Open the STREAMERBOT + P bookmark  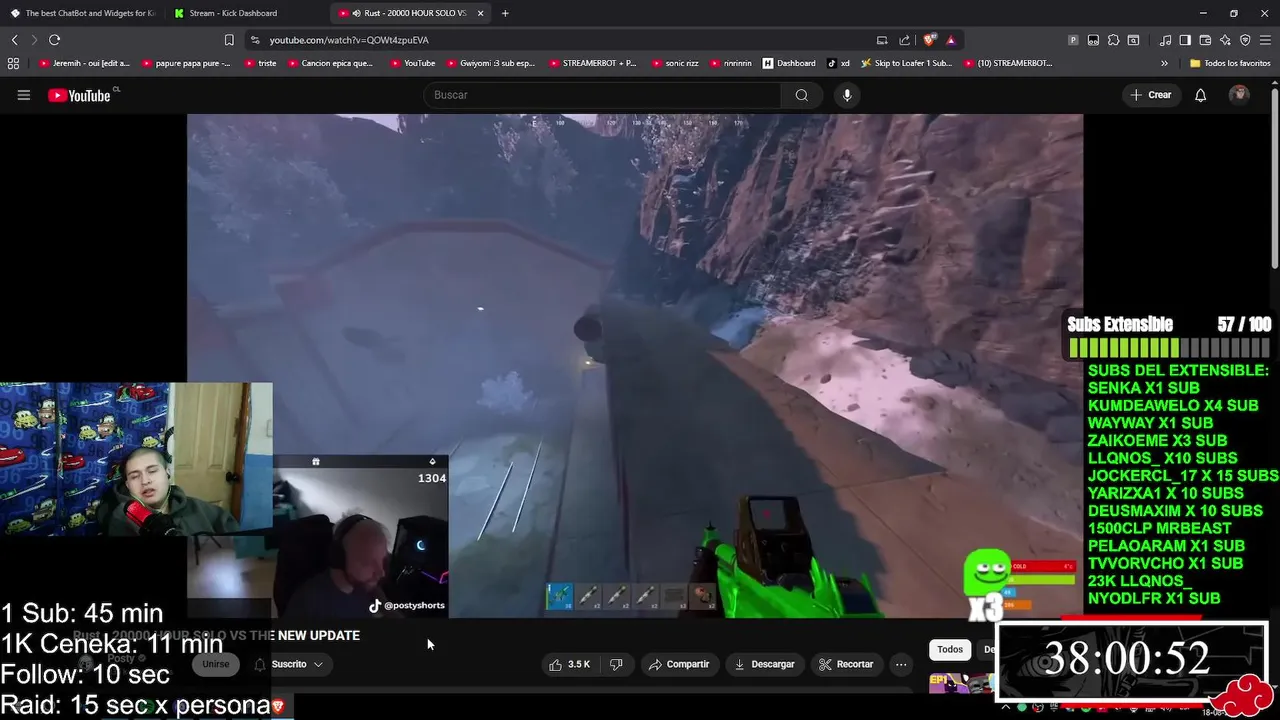[x=592, y=63]
